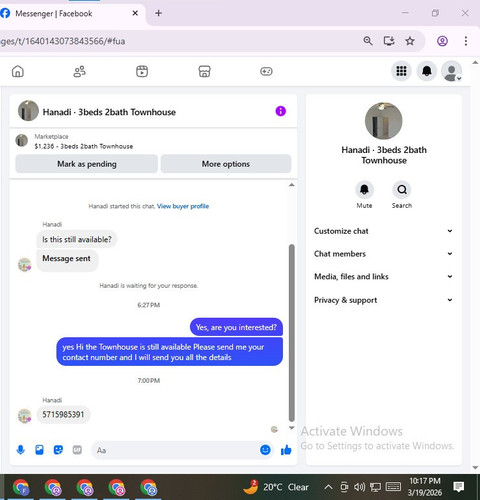Send a thumbs up like
480x500 pixels.
point(286,450)
